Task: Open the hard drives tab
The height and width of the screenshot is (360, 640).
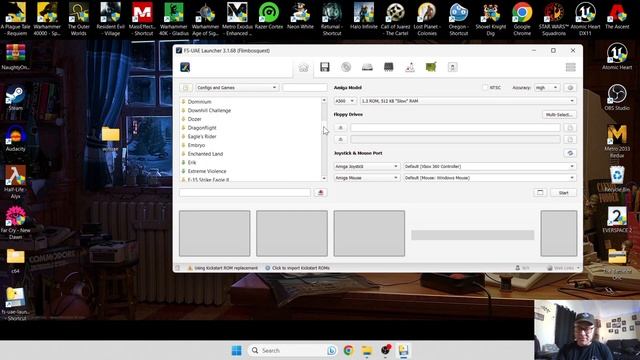Action: (x=367, y=67)
